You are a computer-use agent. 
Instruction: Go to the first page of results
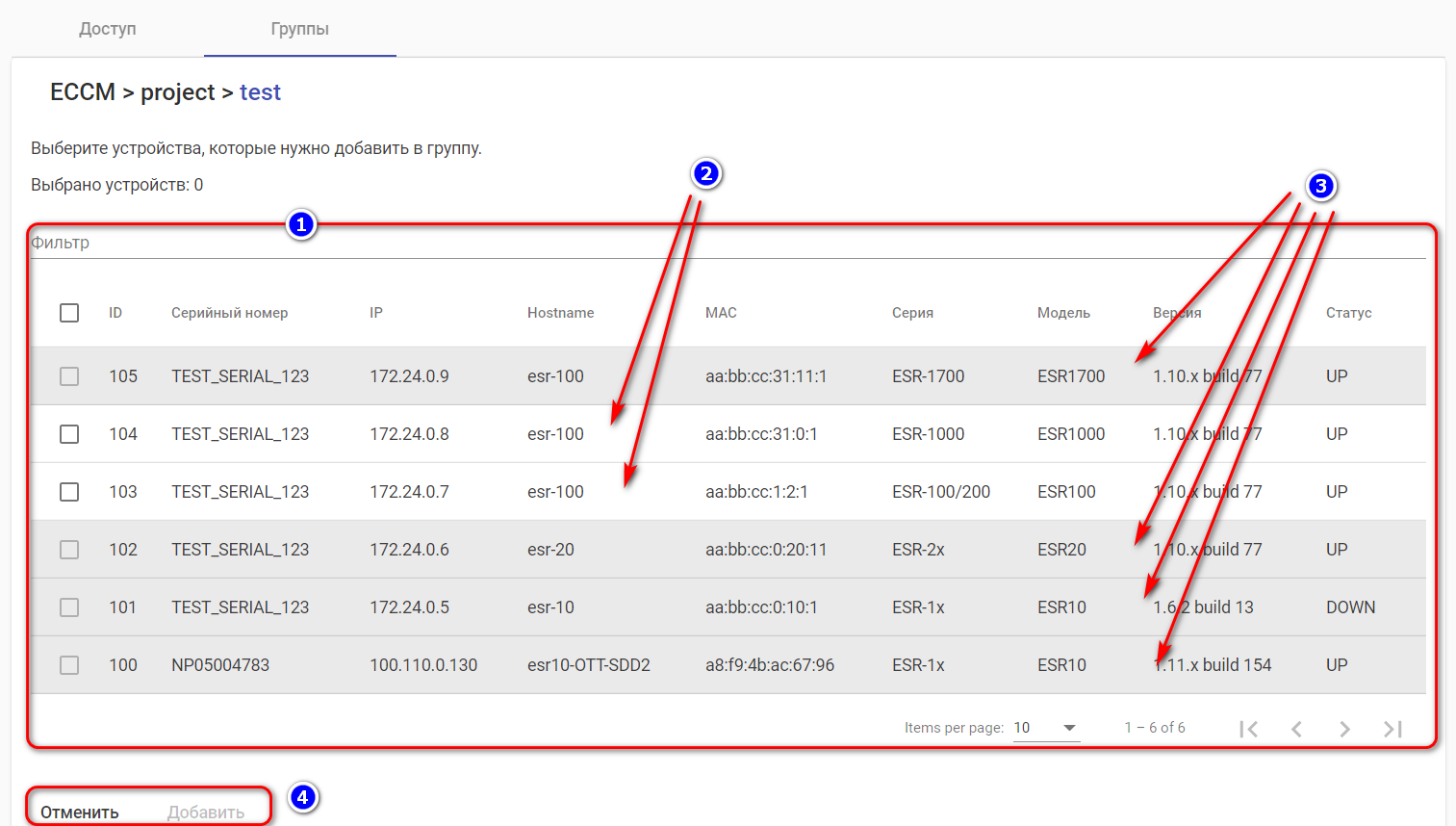point(1249,729)
